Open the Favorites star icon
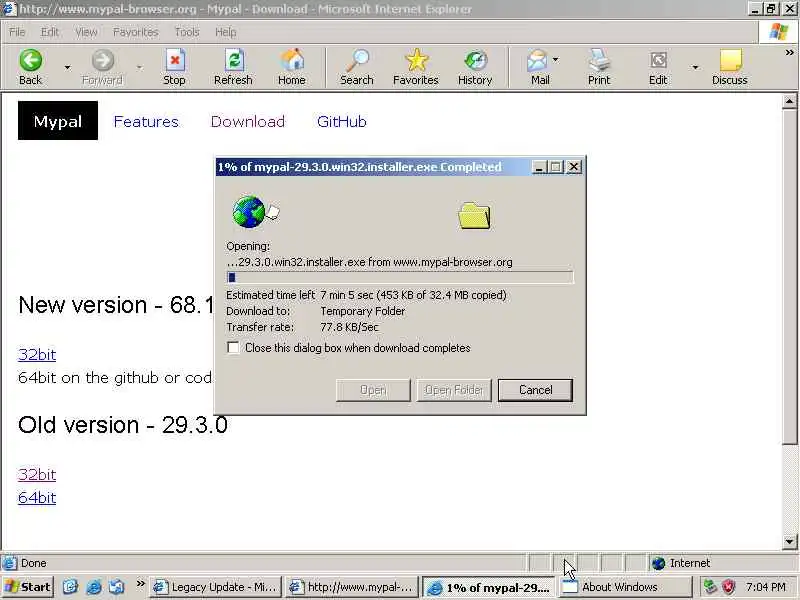 416,60
